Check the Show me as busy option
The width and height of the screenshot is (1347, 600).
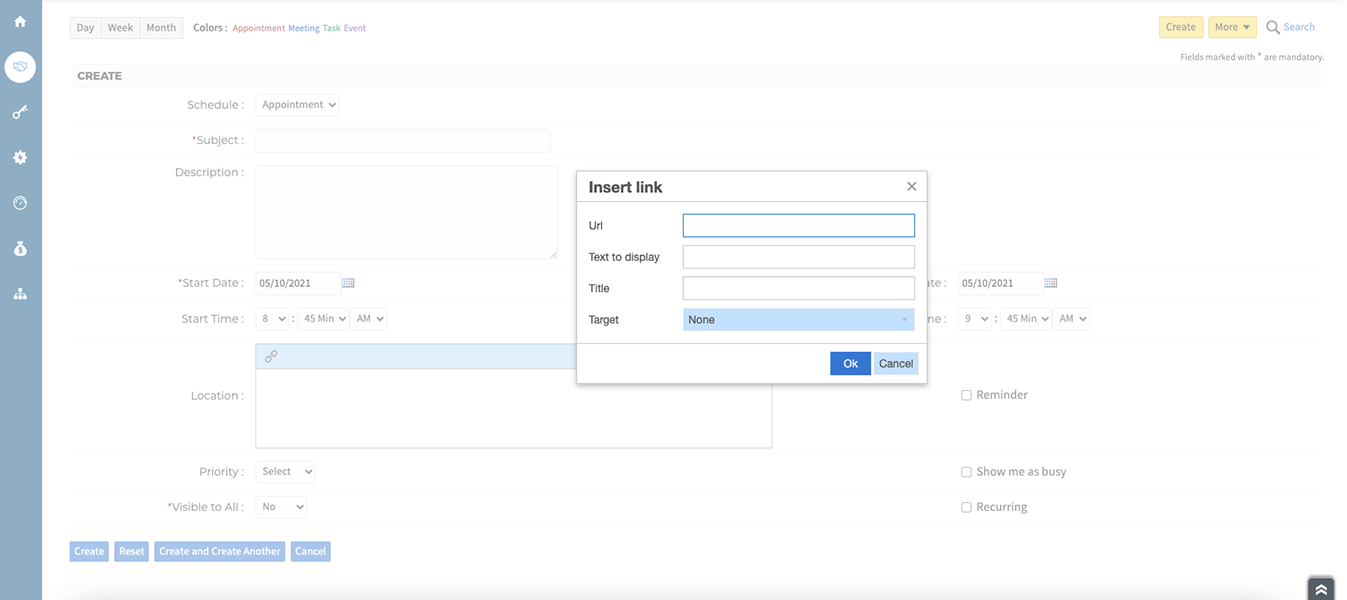pos(966,472)
